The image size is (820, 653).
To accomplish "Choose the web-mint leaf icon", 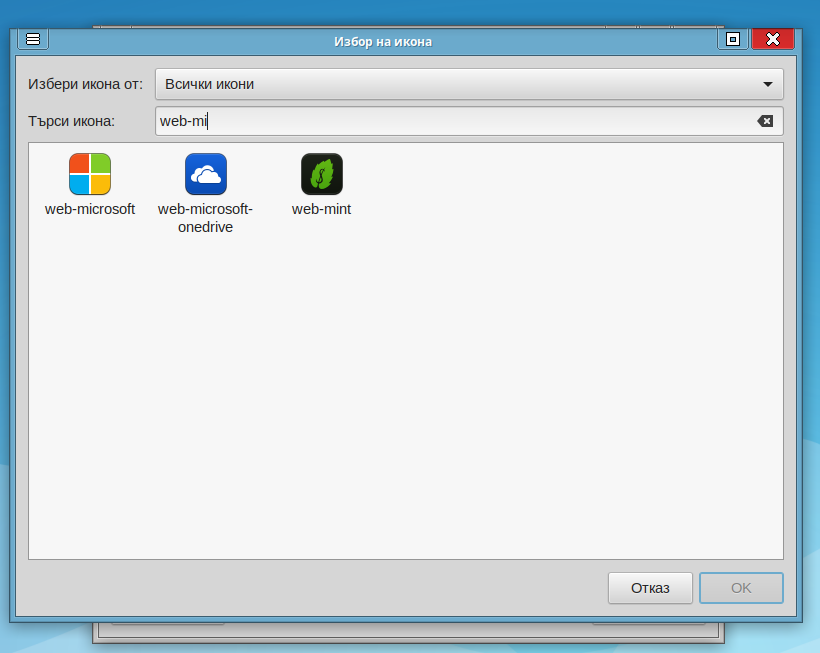I will [322, 174].
